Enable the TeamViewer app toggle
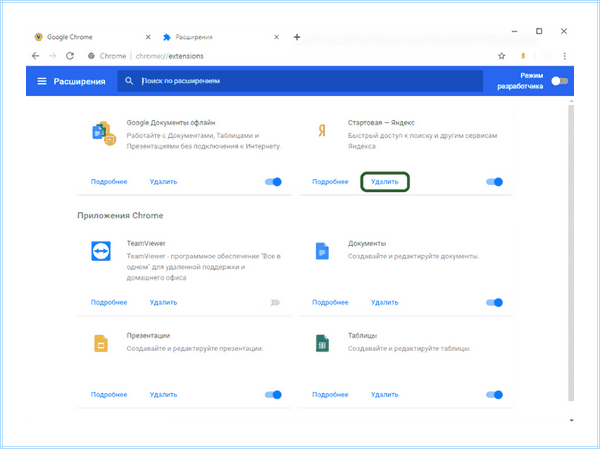This screenshot has width=600, height=449. tap(273, 302)
